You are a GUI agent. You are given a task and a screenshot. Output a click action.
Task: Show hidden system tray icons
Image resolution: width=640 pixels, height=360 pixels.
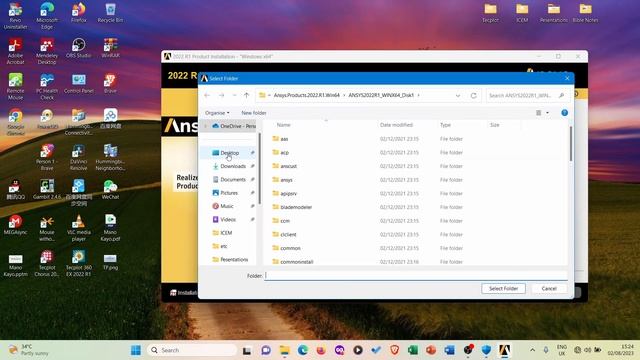tap(532, 350)
